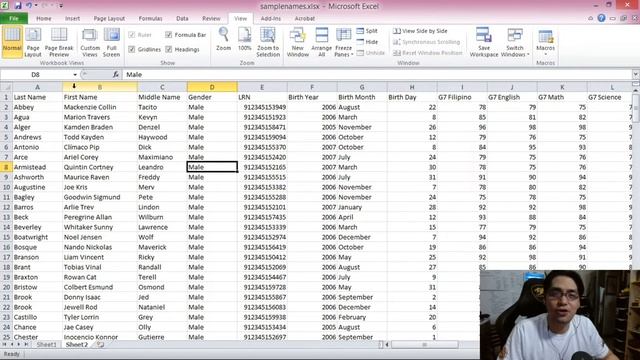This screenshot has height=360, width=640.
Task: Switch to the Home tab
Action: pyautogui.click(x=44, y=18)
